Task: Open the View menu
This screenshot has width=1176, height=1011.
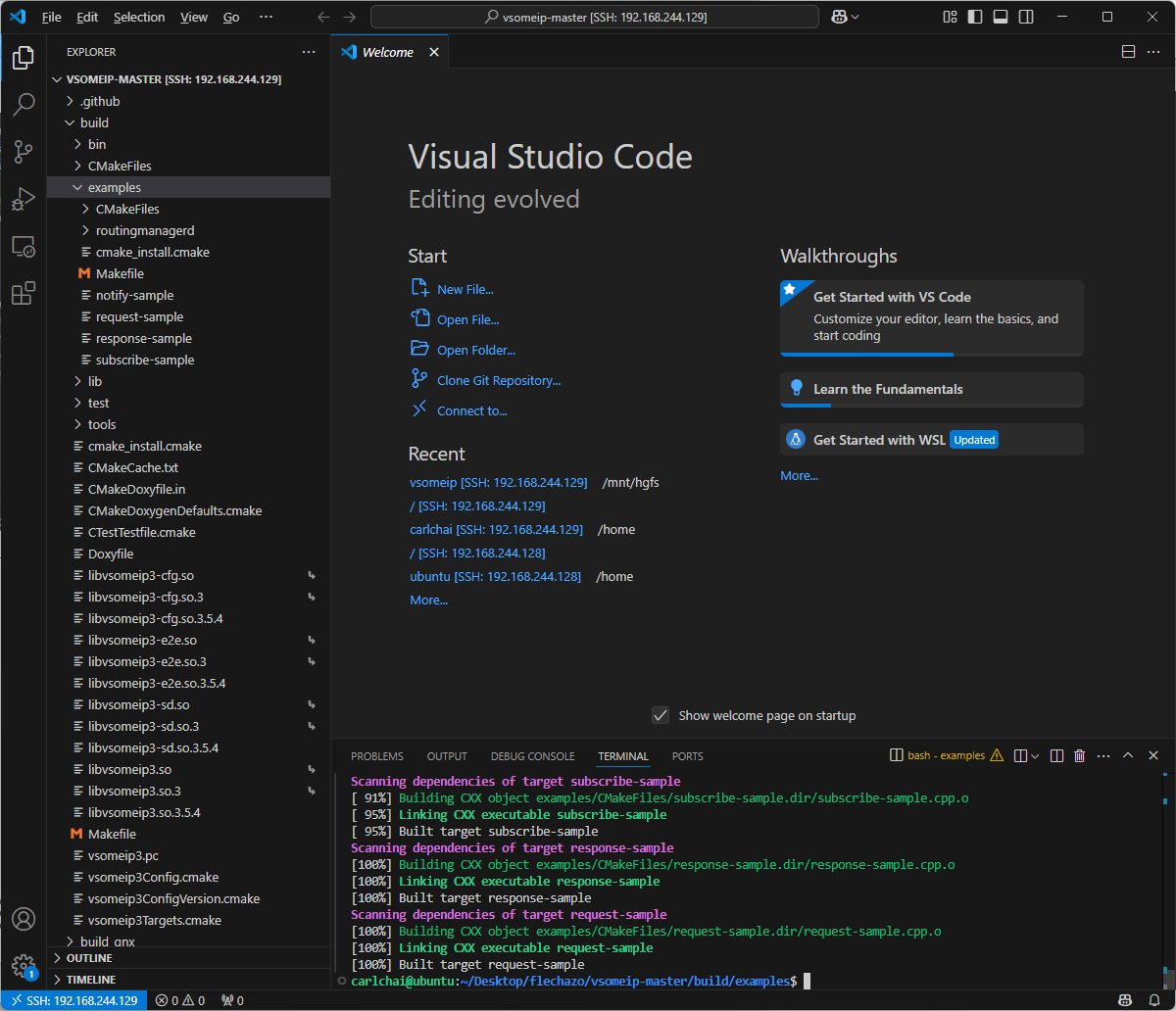Action: (x=194, y=17)
